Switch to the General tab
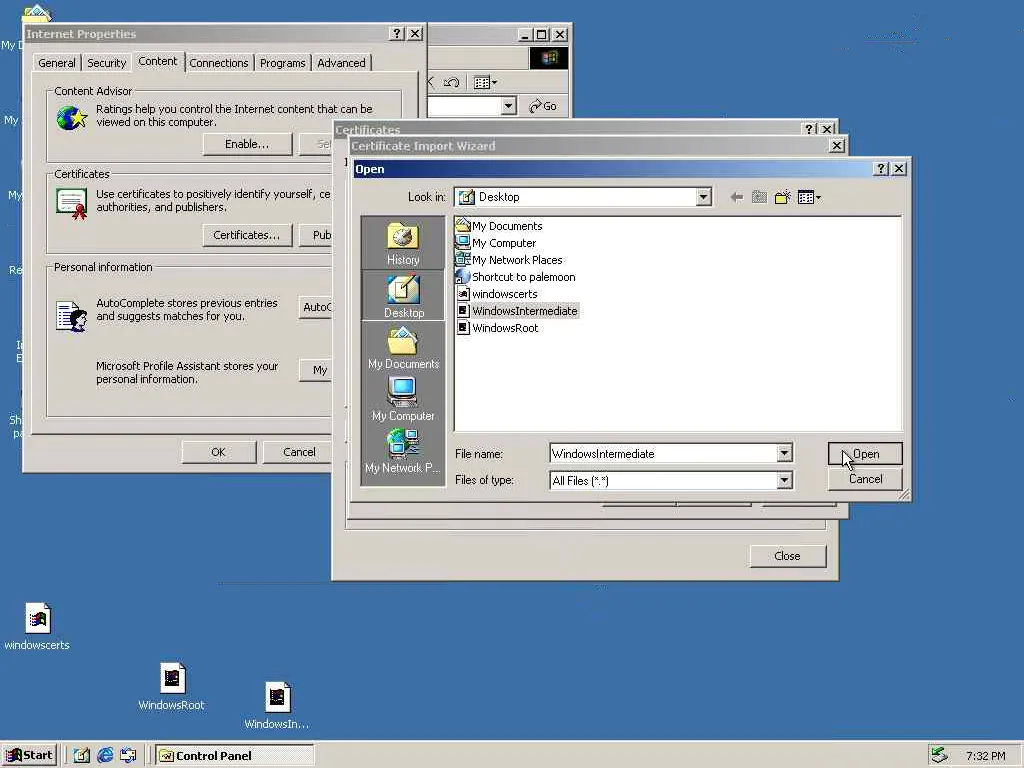This screenshot has height=768, width=1024. click(57, 63)
